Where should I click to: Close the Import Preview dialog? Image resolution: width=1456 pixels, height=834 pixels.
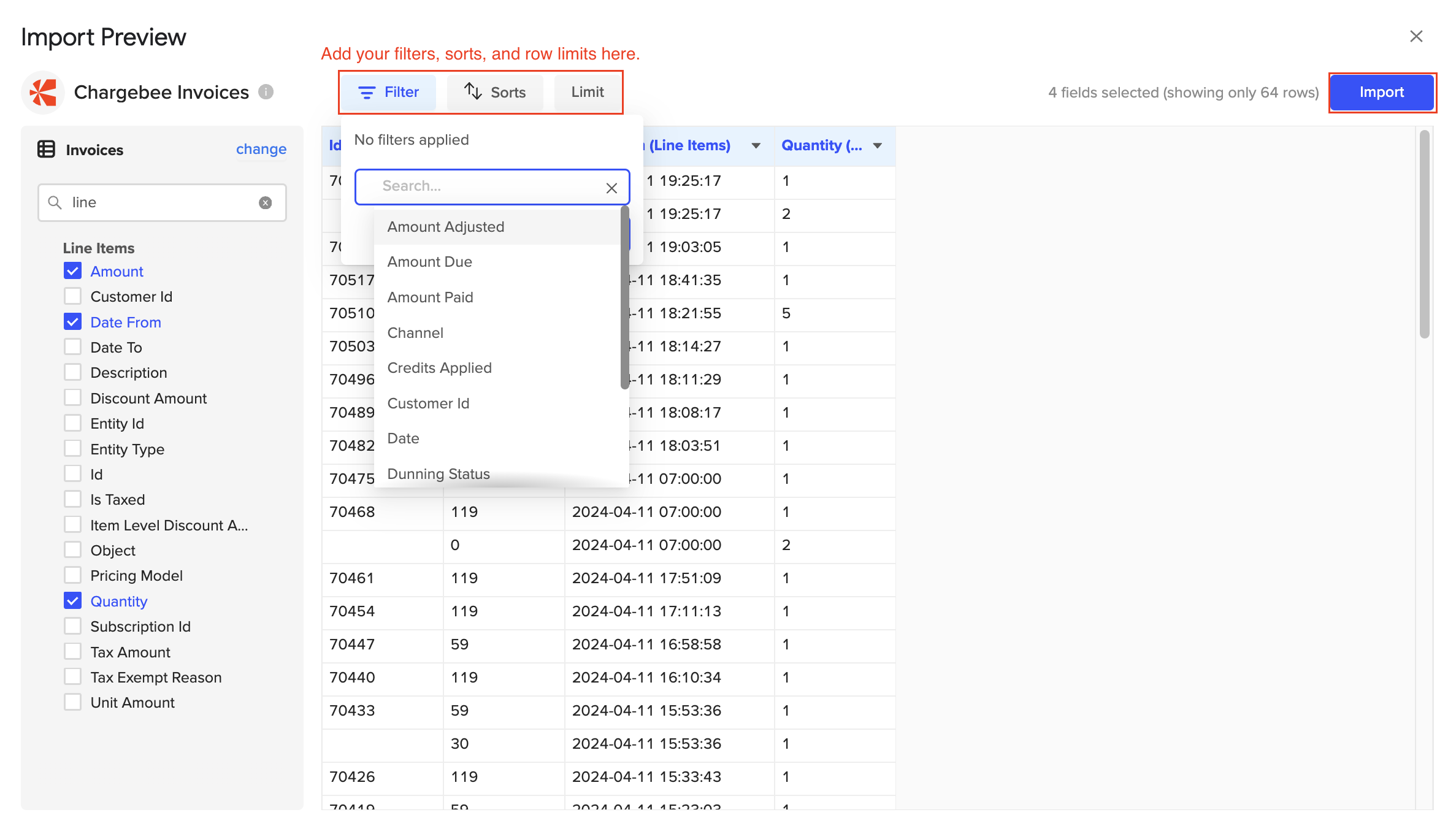click(x=1416, y=36)
